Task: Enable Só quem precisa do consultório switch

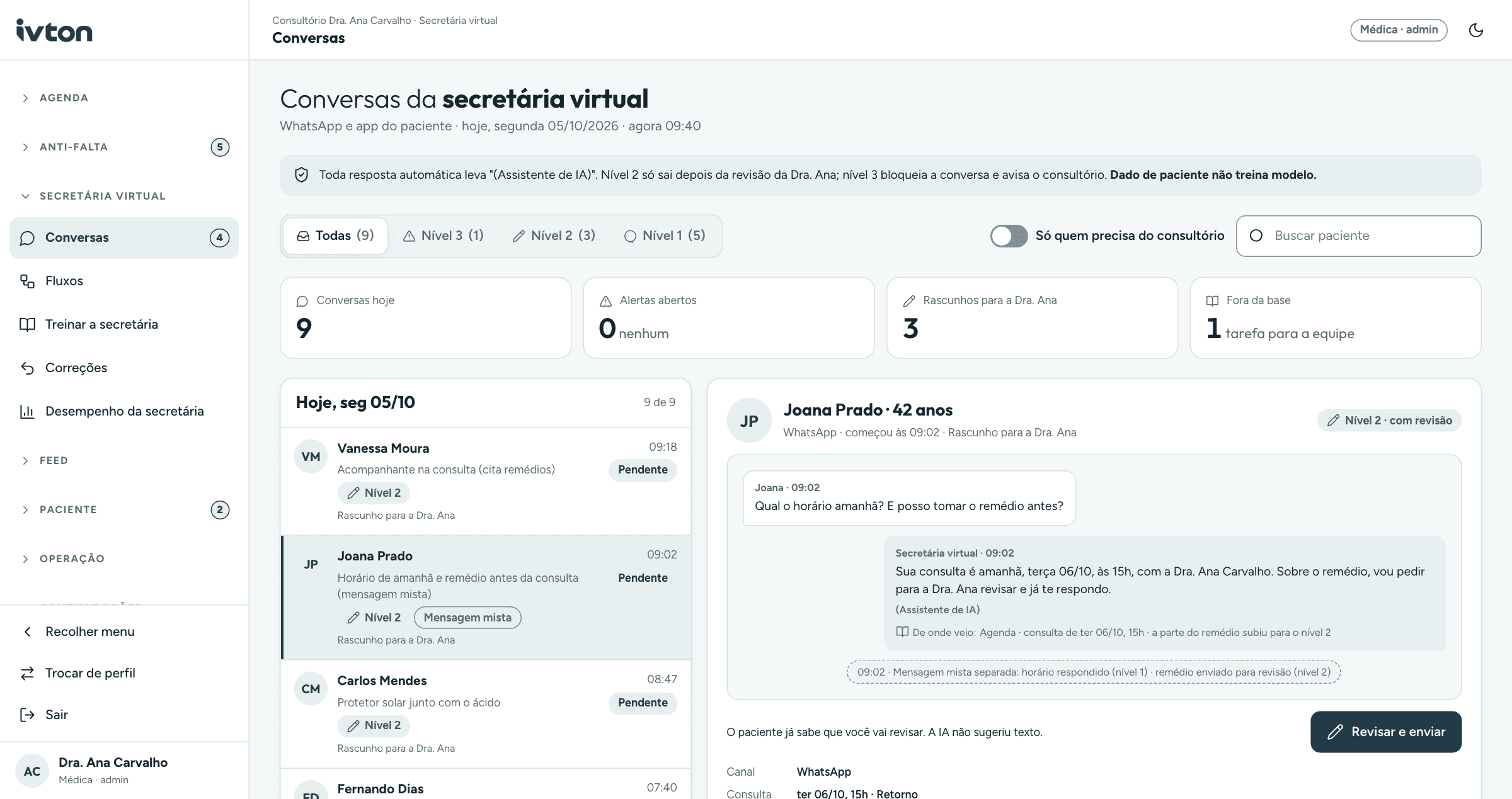Action: [x=1009, y=236]
